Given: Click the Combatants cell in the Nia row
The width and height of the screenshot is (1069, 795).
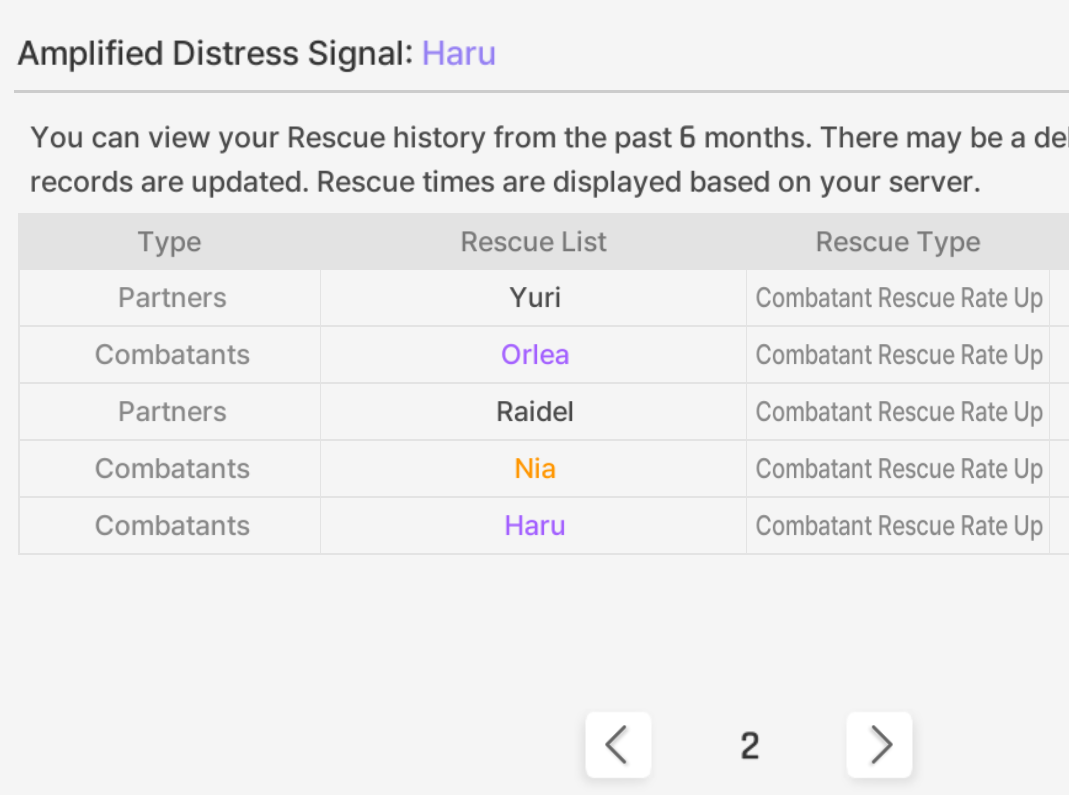Looking at the screenshot, I should (x=172, y=468).
